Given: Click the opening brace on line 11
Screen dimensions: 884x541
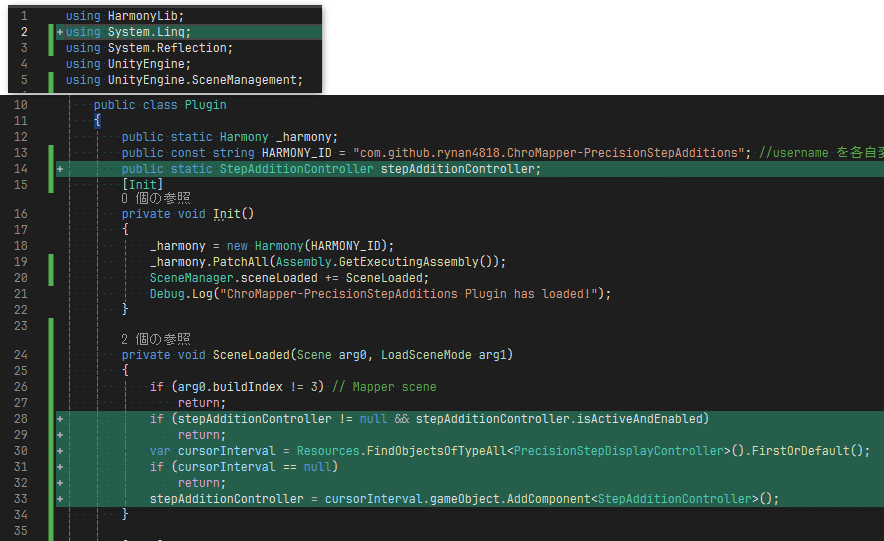Looking at the screenshot, I should tap(97, 121).
